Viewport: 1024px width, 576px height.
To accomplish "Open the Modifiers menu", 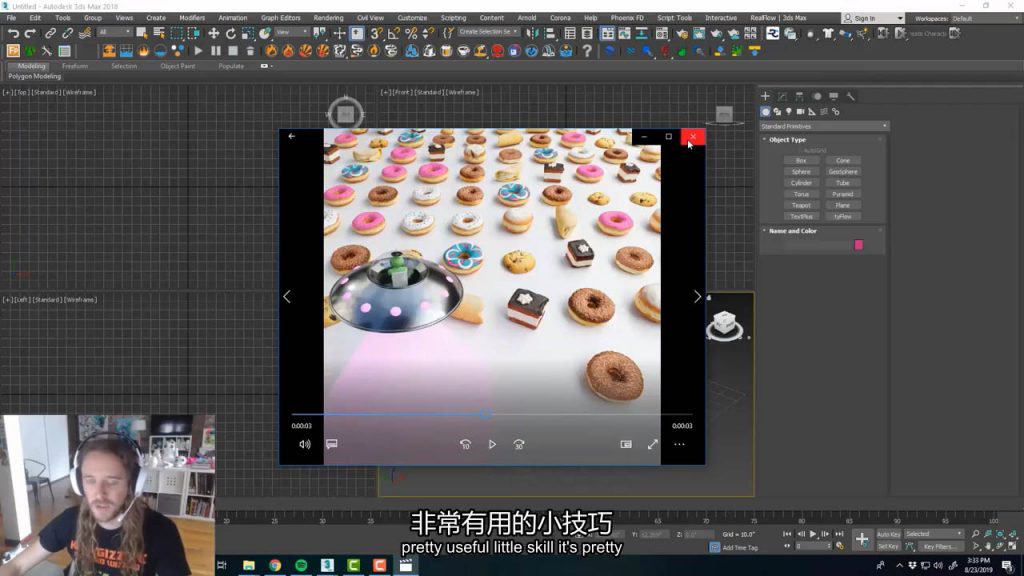I will (x=192, y=18).
